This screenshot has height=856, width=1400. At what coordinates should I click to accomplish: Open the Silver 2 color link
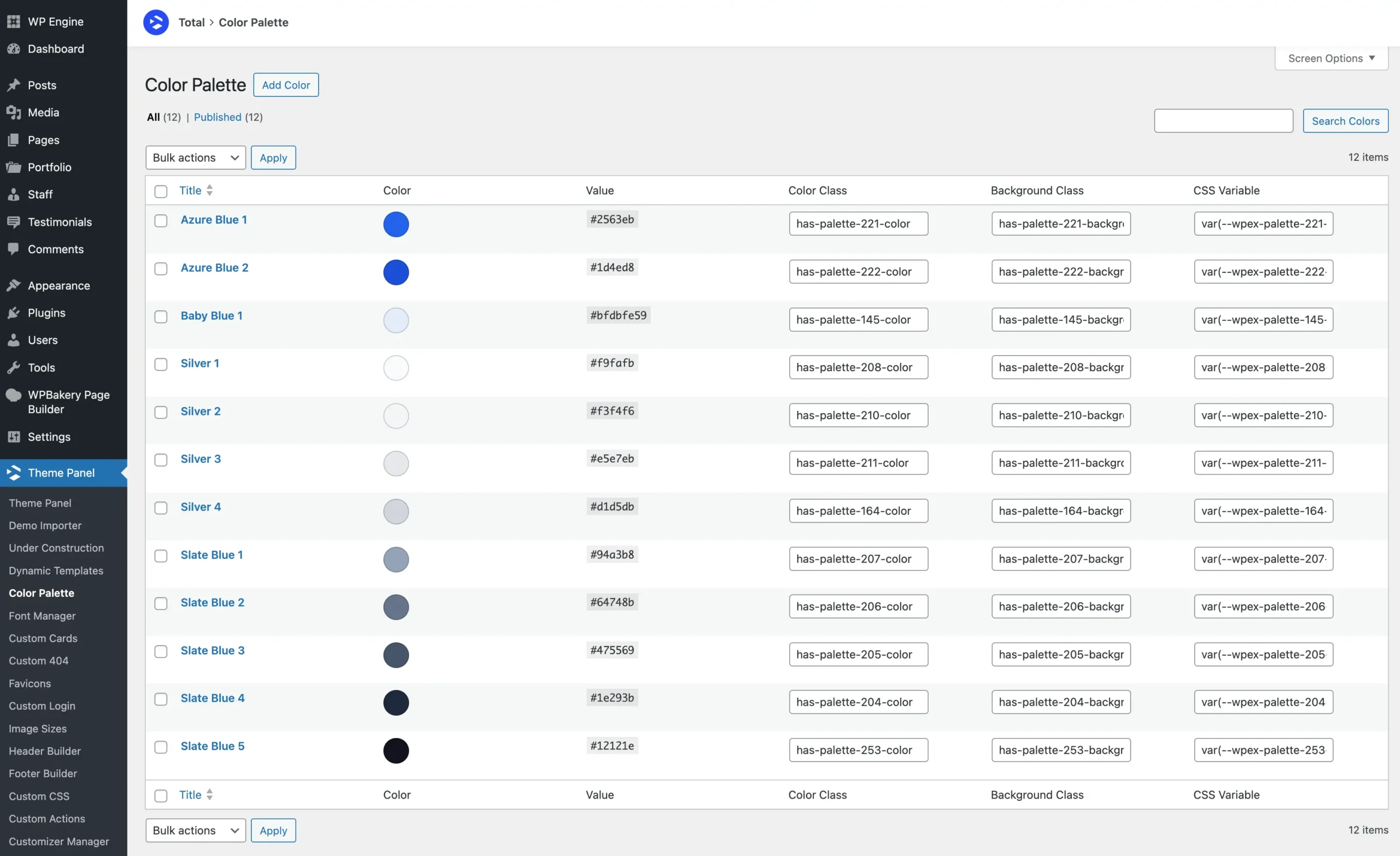(201, 411)
